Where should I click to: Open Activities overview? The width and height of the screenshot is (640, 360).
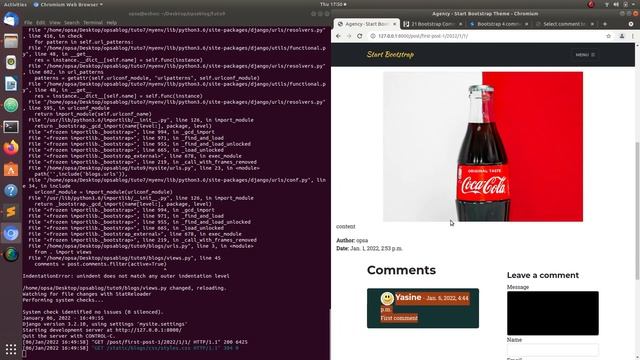coord(15,4)
